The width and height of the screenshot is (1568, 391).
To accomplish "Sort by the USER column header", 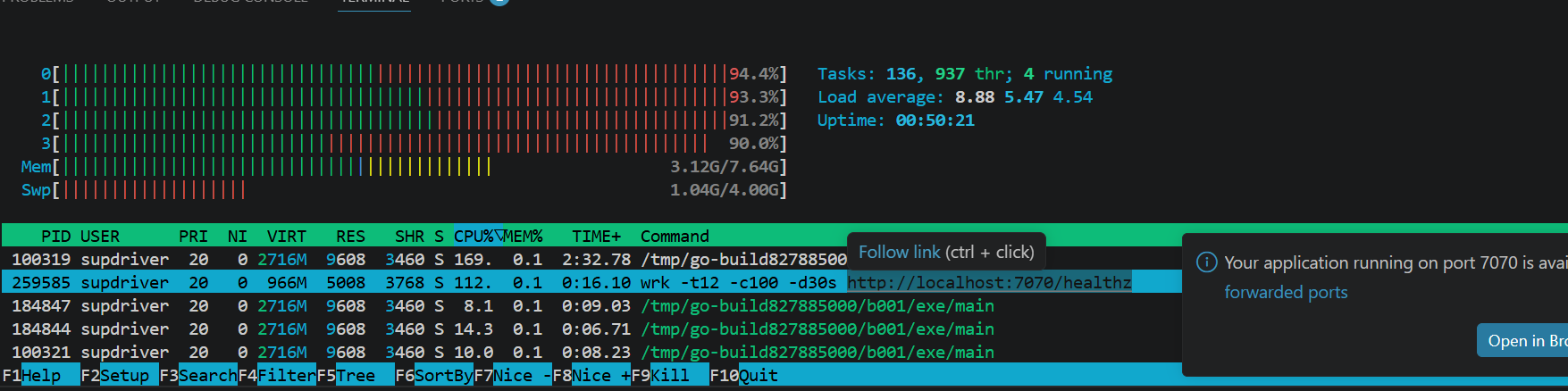I will (100, 237).
